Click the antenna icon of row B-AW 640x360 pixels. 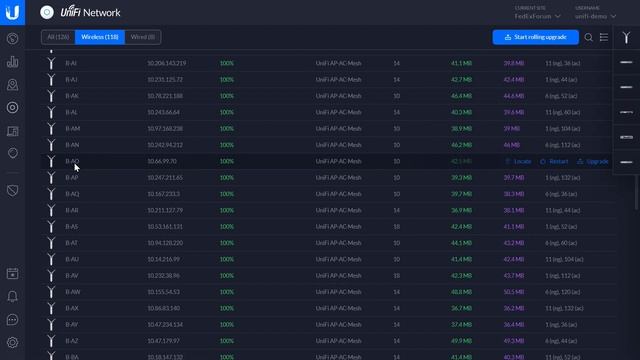click(51, 292)
